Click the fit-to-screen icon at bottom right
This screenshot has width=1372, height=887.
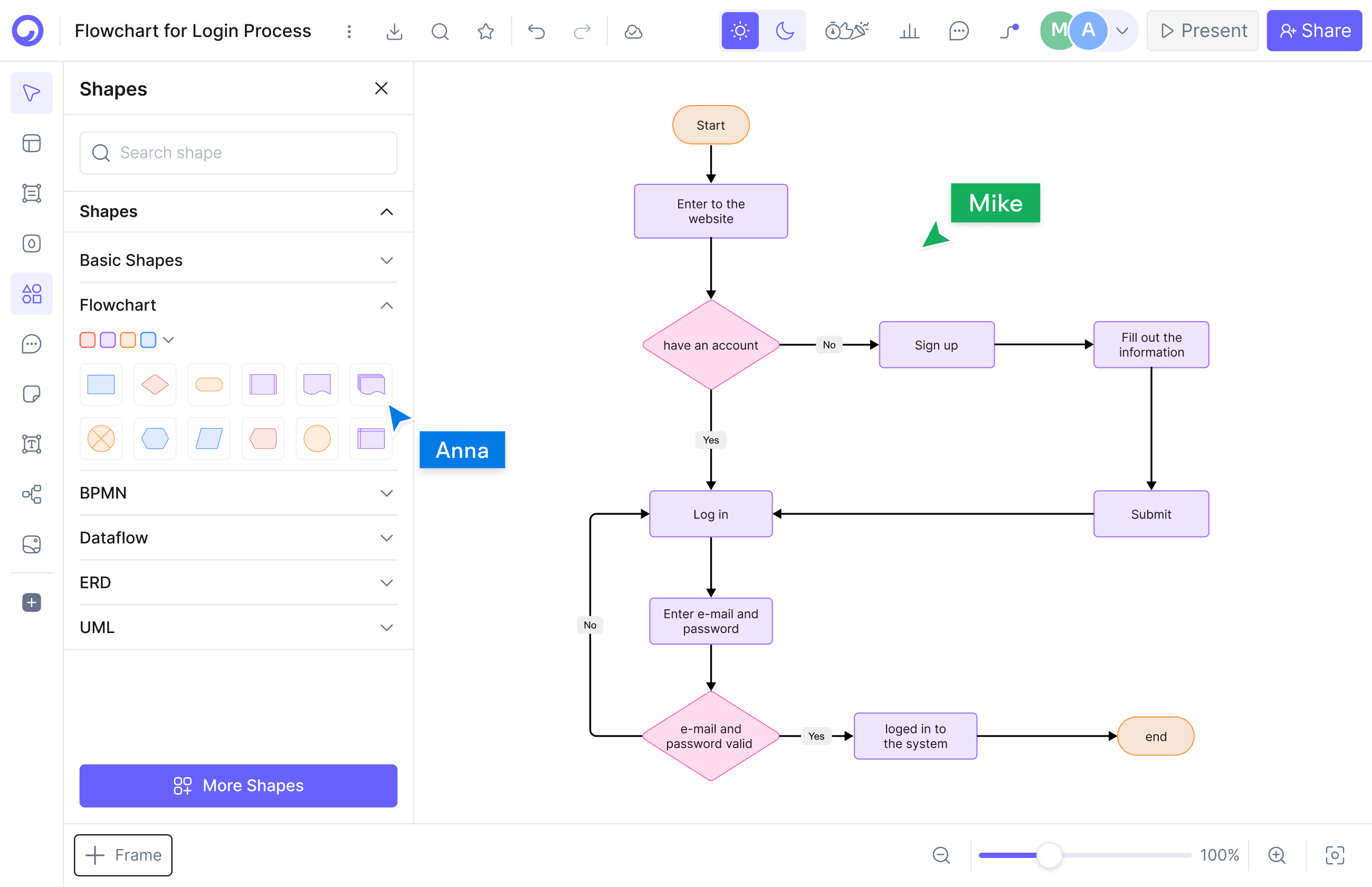click(1335, 855)
